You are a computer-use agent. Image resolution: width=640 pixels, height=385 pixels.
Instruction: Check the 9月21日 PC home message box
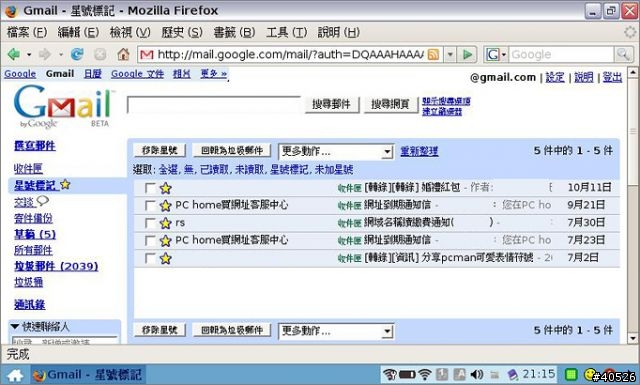[150, 205]
